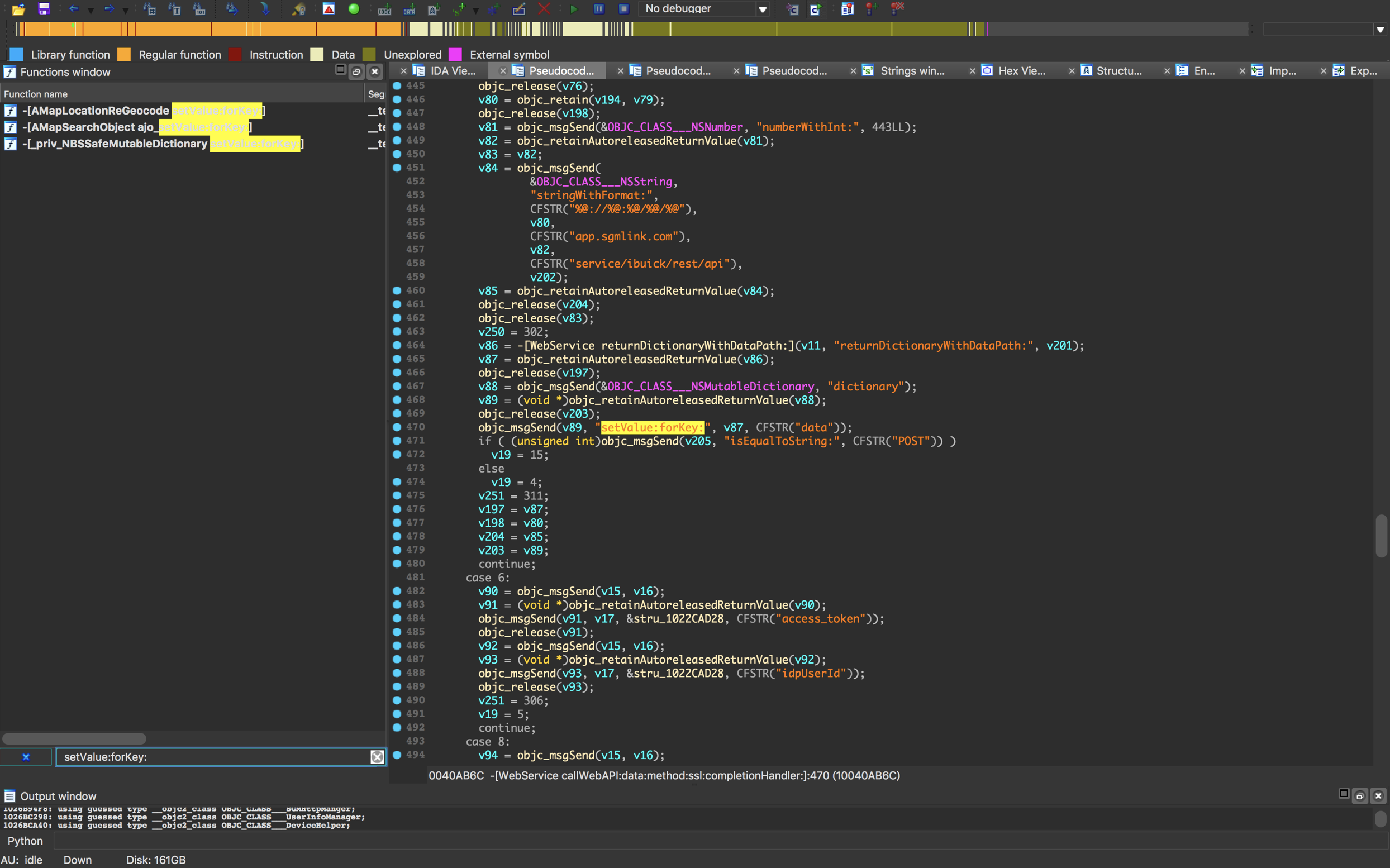Click the back navigation arrow
This screenshot has height=868, width=1390.
coord(74,8)
